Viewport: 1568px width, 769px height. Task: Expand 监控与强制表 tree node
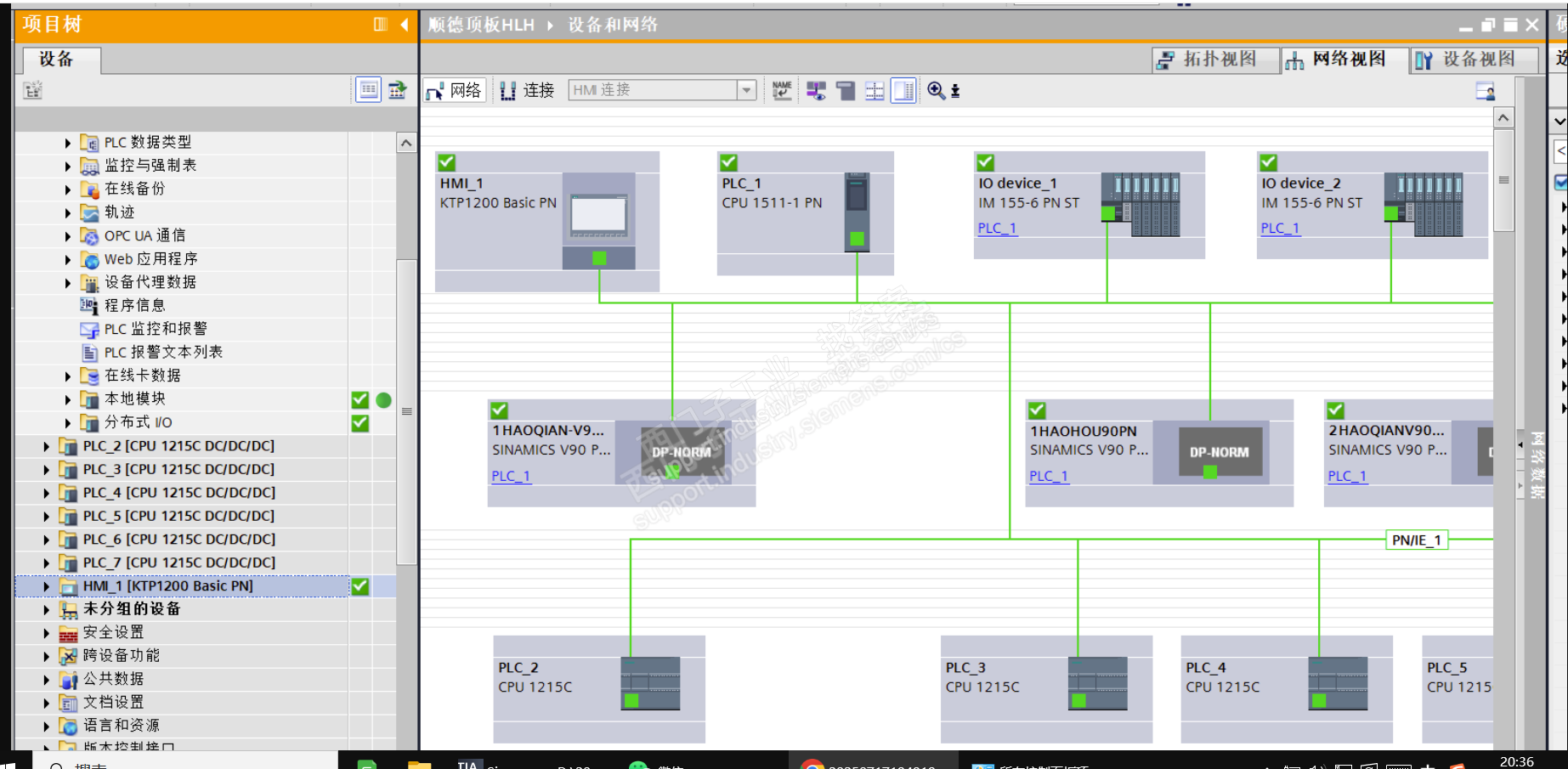coord(68,166)
